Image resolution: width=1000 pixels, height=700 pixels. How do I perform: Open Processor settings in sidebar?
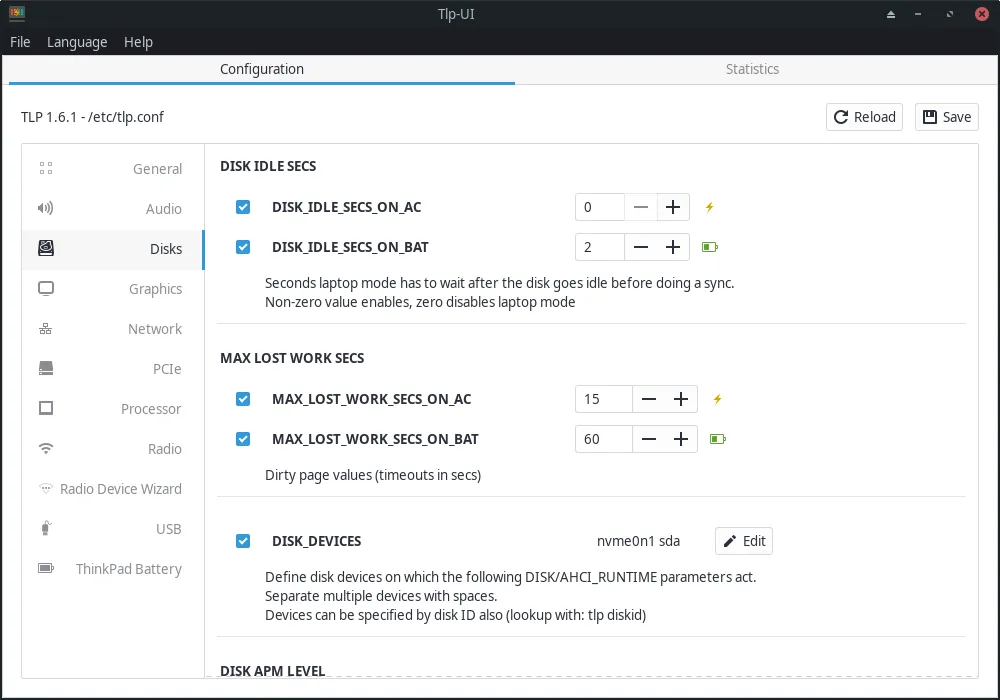pos(112,409)
